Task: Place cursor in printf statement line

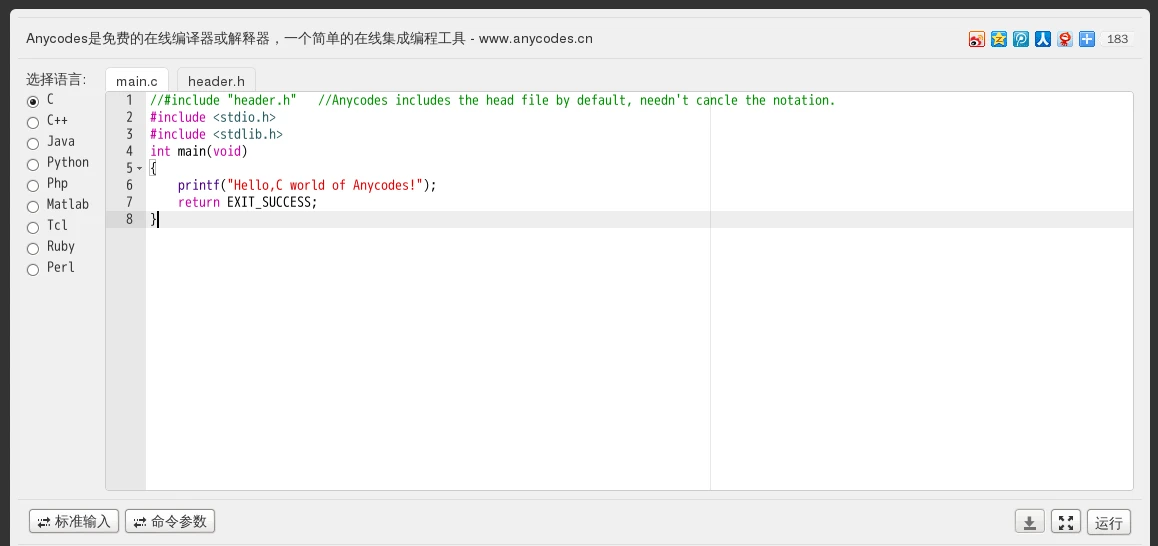Action: pyautogui.click(x=307, y=185)
